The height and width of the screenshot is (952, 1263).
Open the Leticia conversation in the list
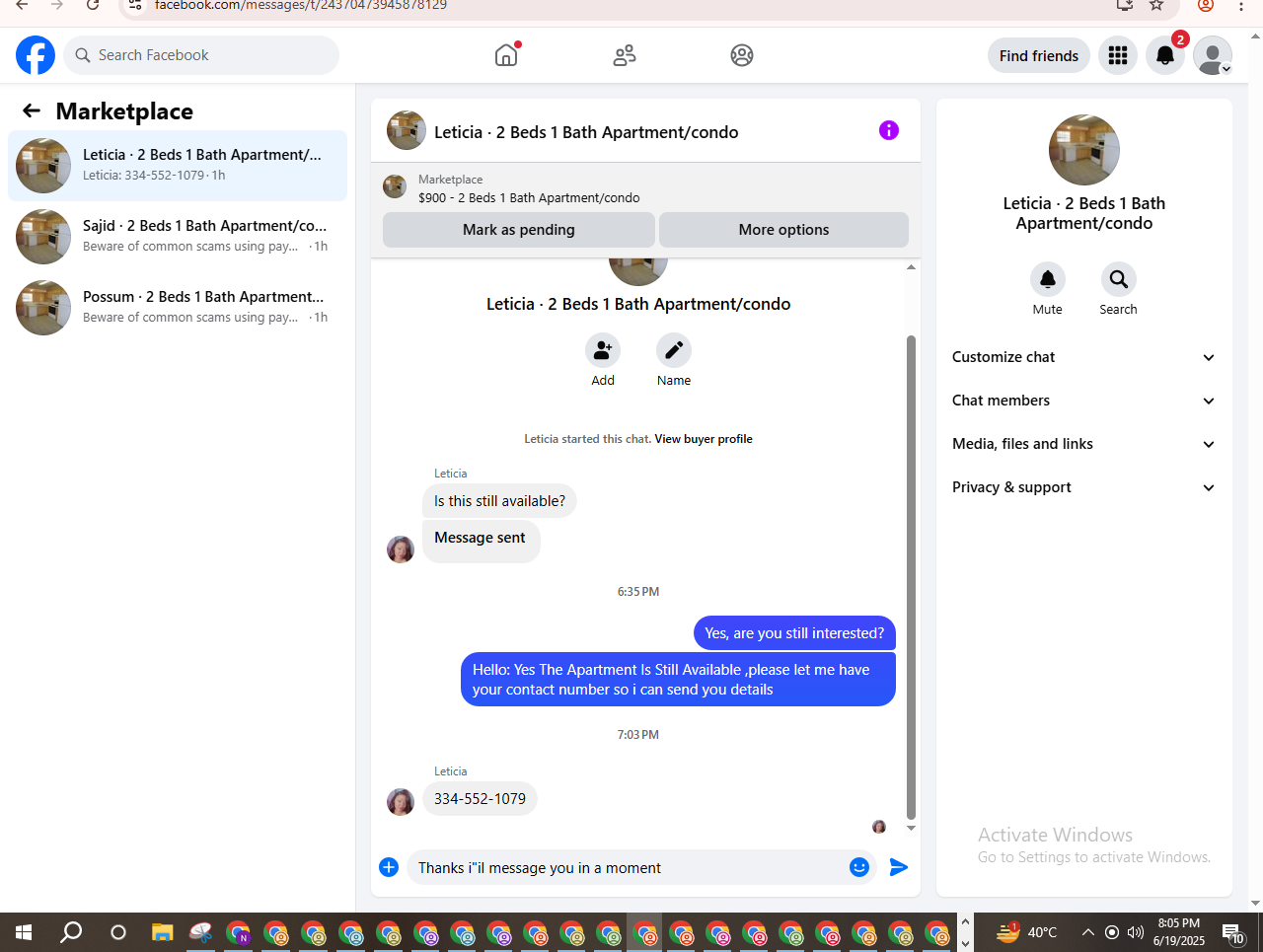pos(178,166)
